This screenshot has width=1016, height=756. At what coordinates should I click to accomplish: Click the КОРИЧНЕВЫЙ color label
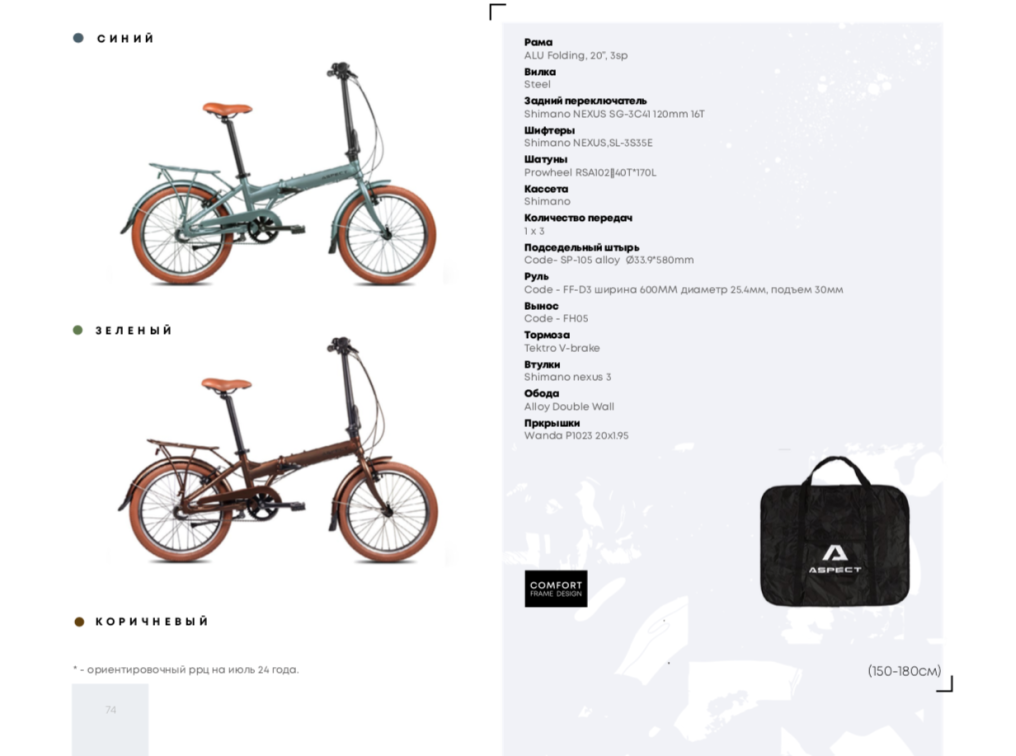click(152, 622)
